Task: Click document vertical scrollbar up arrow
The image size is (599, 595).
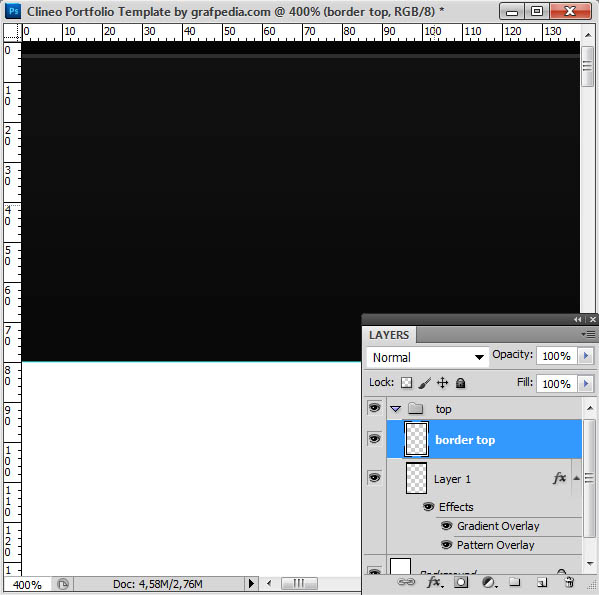Action: [588, 35]
